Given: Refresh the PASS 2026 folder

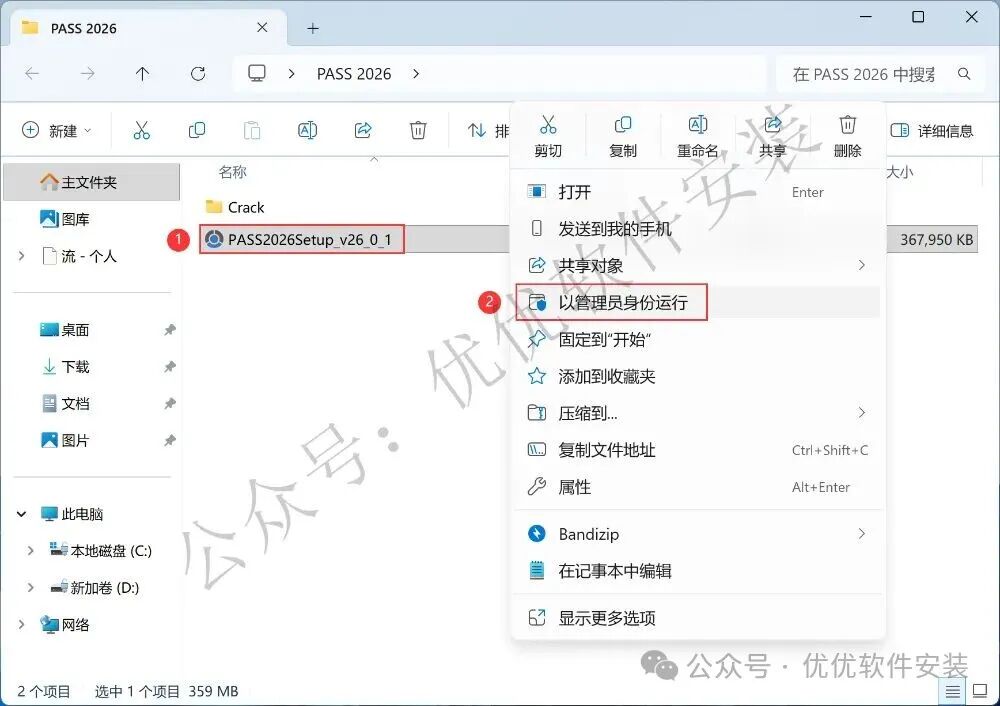Looking at the screenshot, I should (x=198, y=74).
